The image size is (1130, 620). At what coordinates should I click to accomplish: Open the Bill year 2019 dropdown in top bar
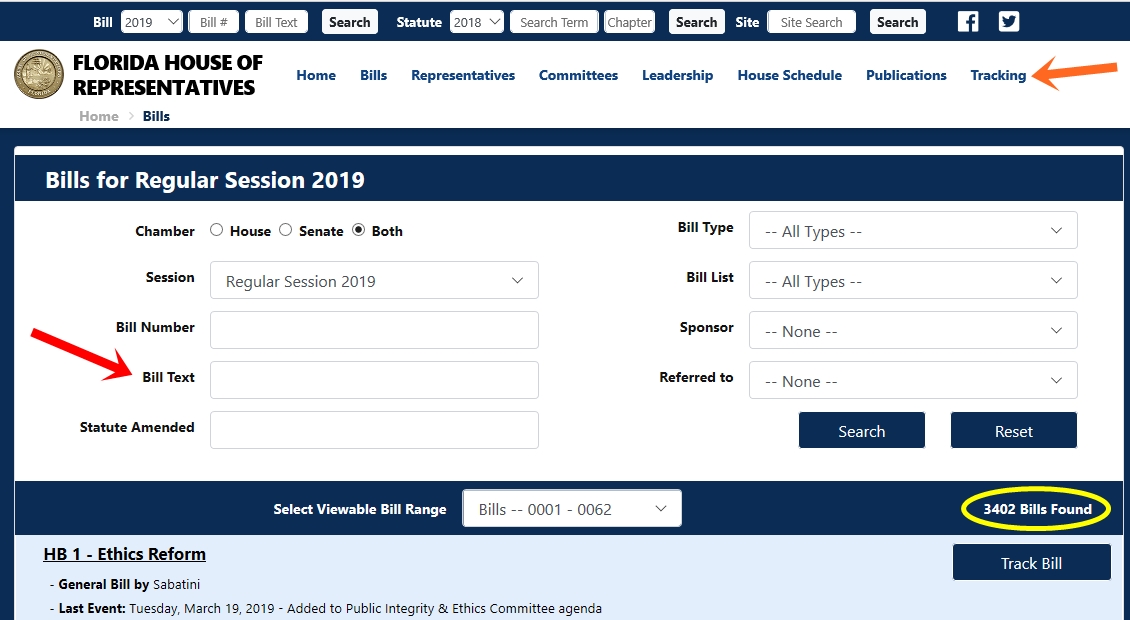tap(152, 22)
